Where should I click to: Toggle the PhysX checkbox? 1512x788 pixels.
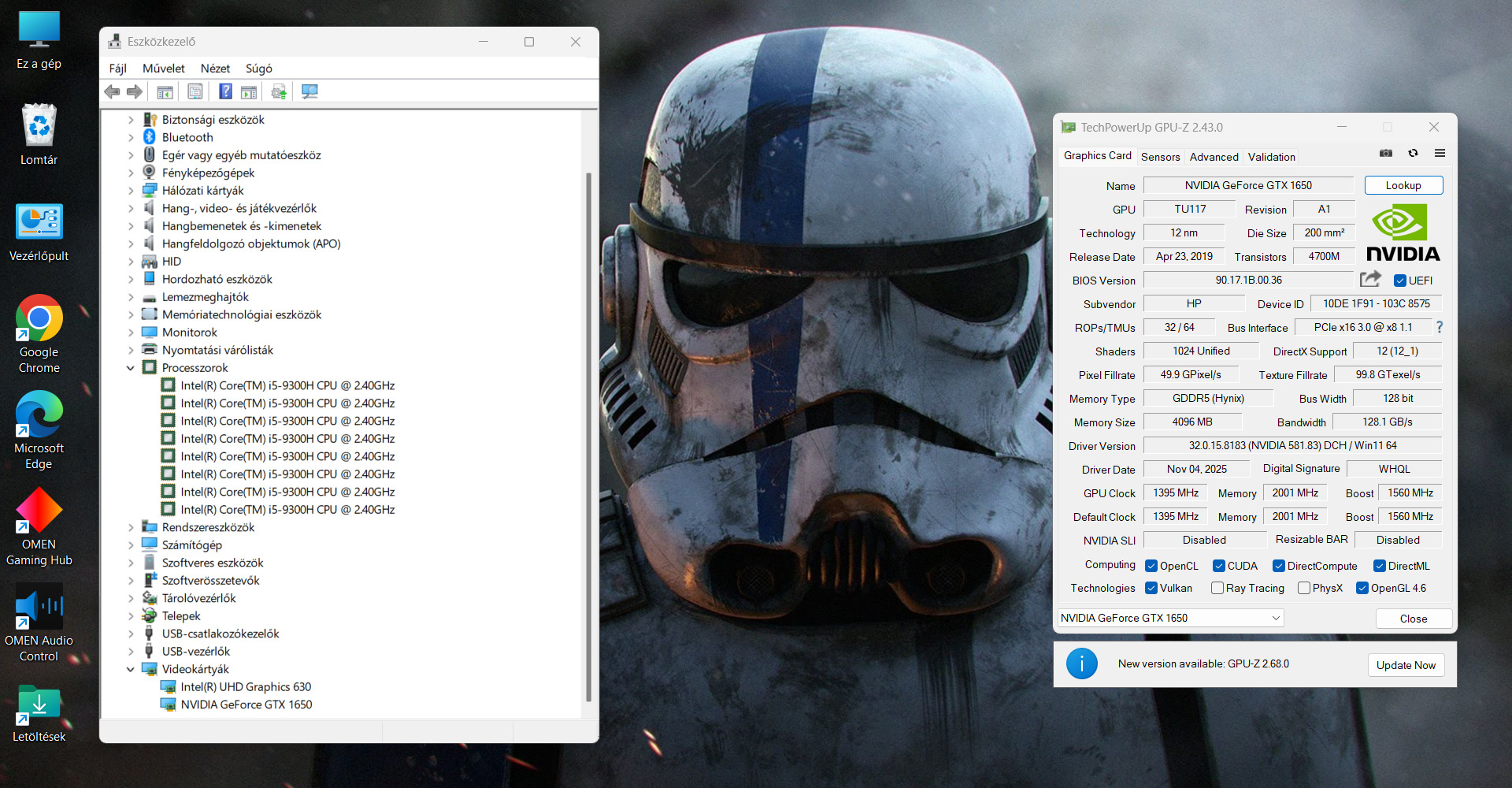[1304, 588]
